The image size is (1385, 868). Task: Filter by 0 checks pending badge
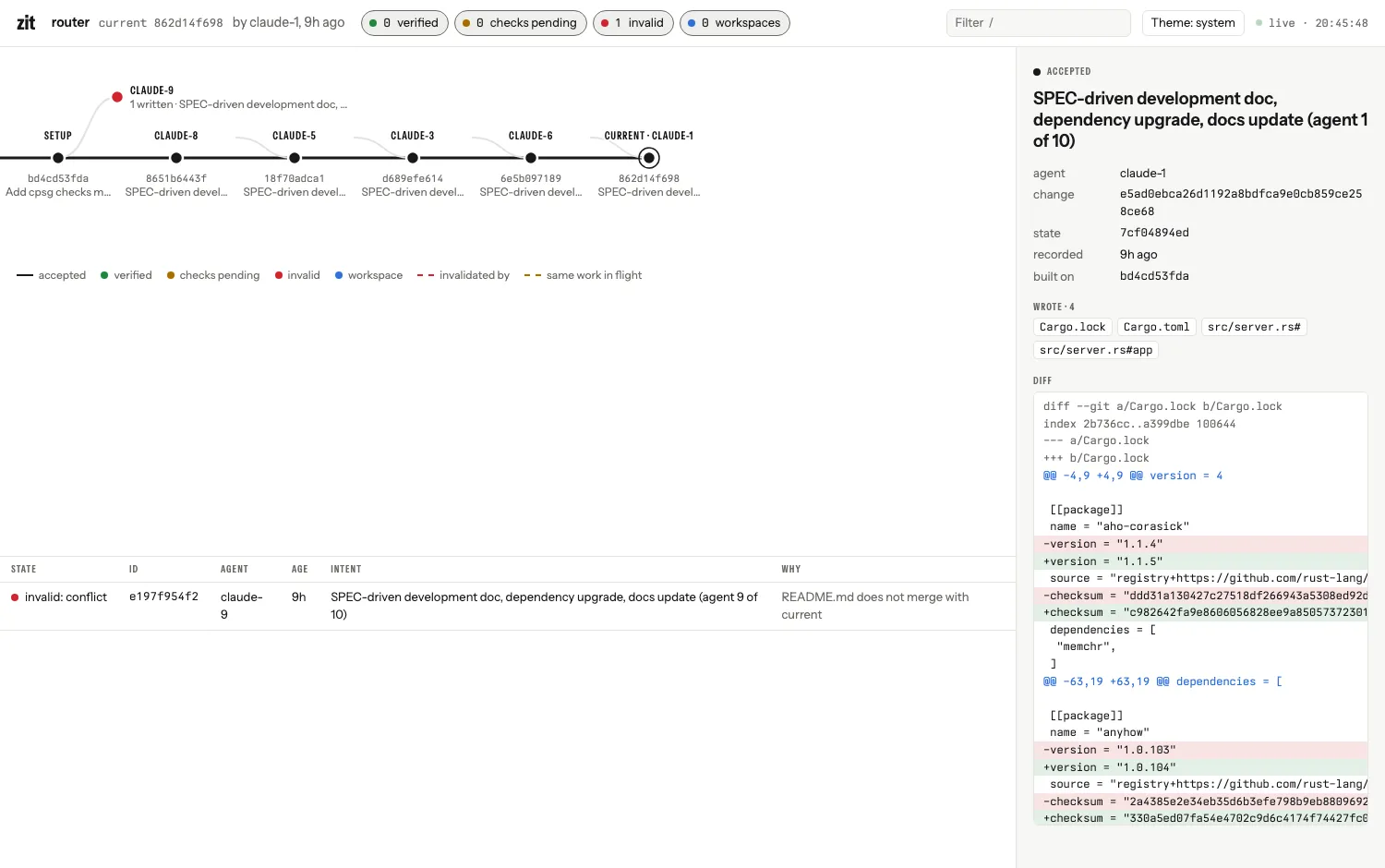click(521, 23)
